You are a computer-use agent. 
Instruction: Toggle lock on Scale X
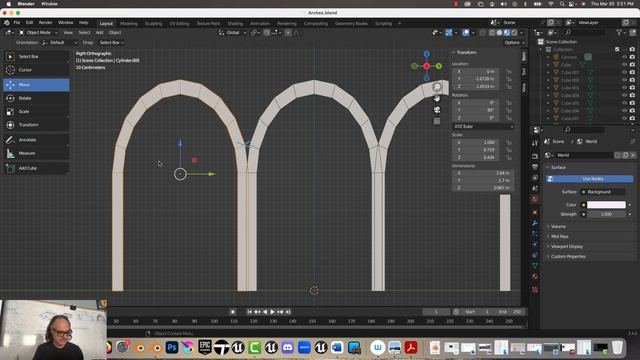(509, 142)
